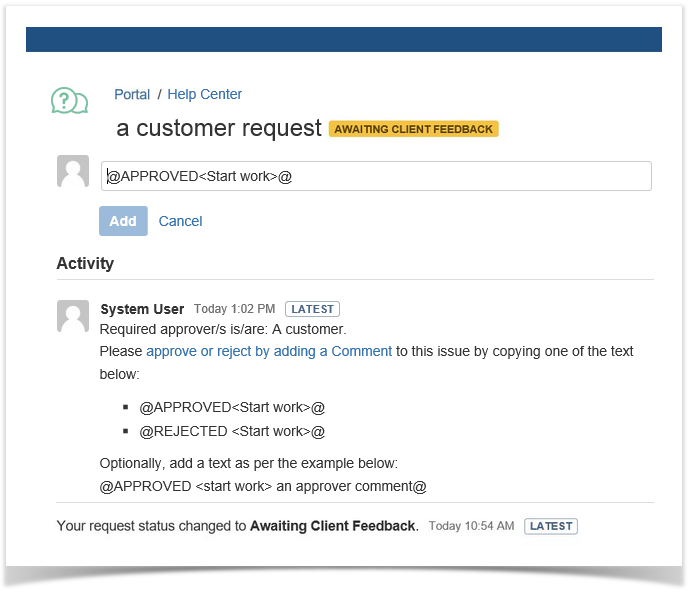
Task: Click LATEST badge next to 10:54 AM
Action: tap(551, 526)
